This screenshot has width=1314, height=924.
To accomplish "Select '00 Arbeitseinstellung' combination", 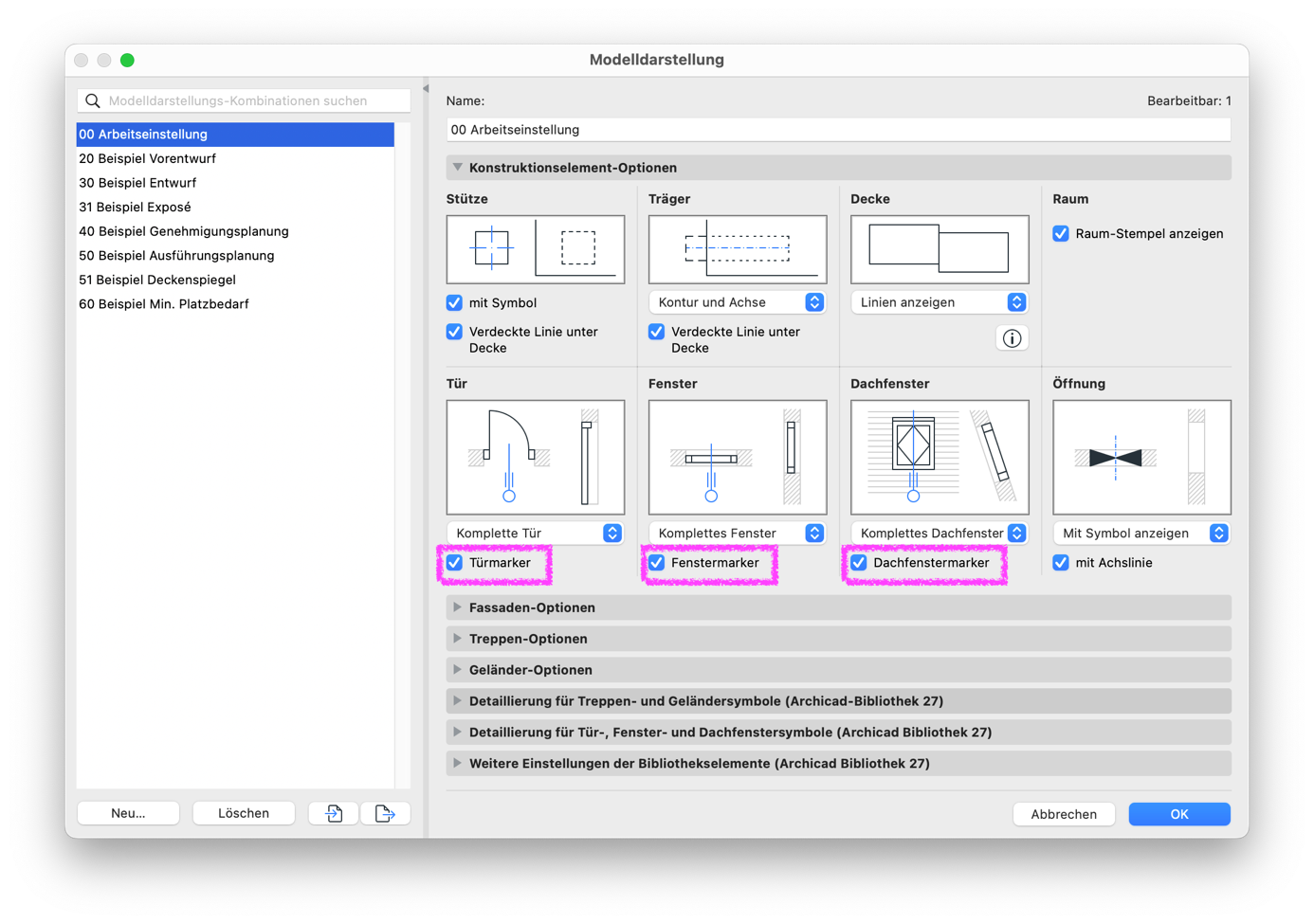I will pyautogui.click(x=235, y=135).
